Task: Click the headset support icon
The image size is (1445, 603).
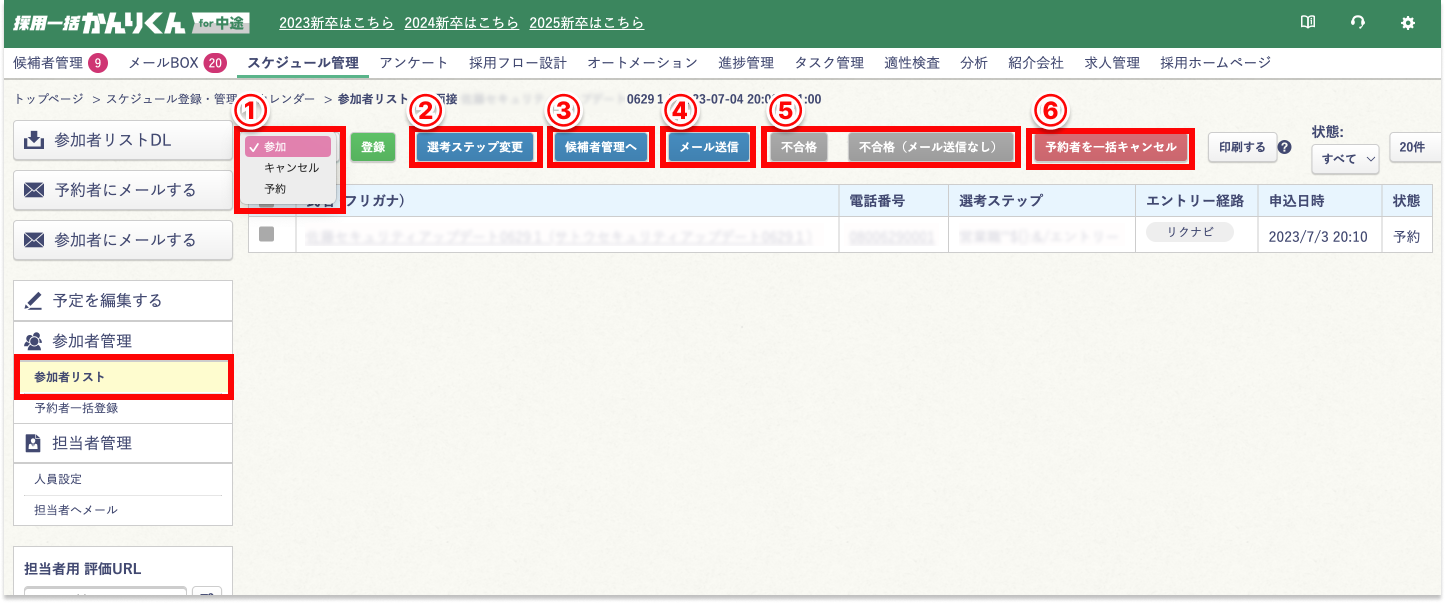Action: pos(1357,22)
